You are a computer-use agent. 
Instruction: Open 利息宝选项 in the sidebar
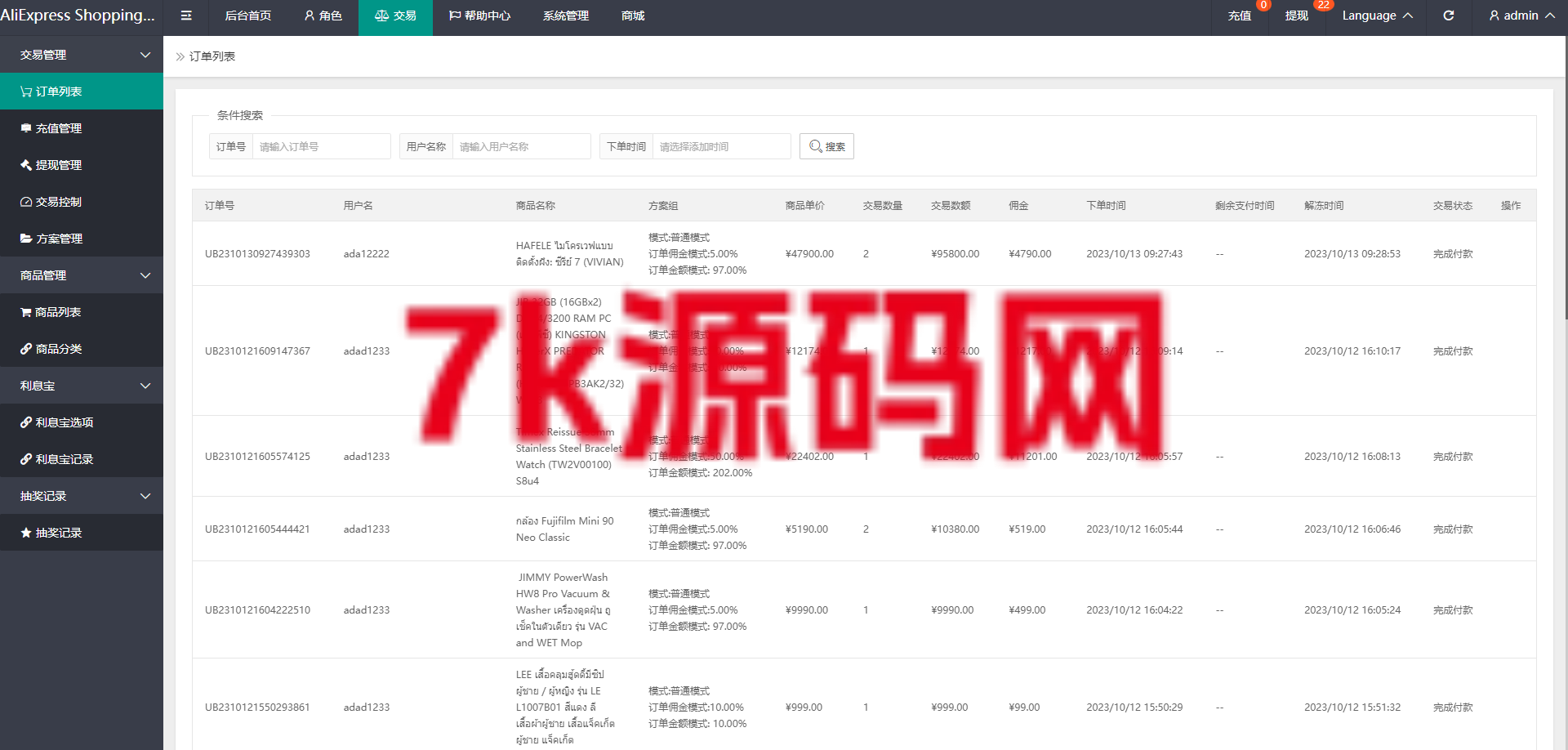[82, 422]
